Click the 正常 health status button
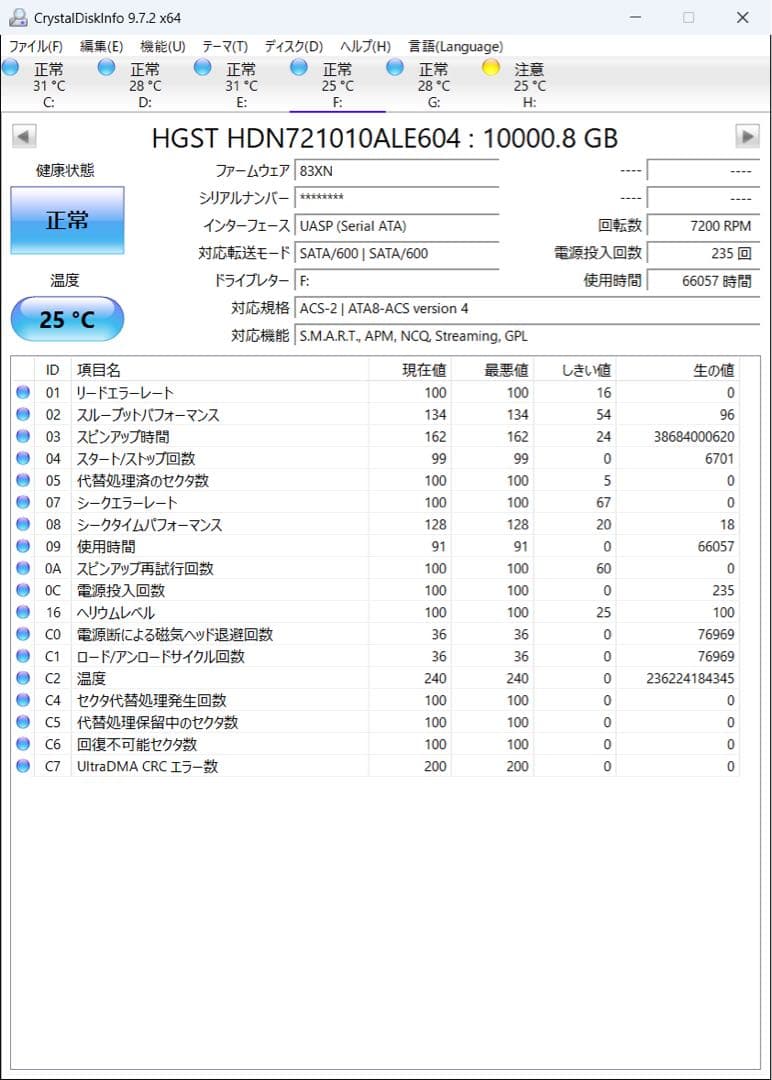772x1080 pixels. [x=67, y=220]
